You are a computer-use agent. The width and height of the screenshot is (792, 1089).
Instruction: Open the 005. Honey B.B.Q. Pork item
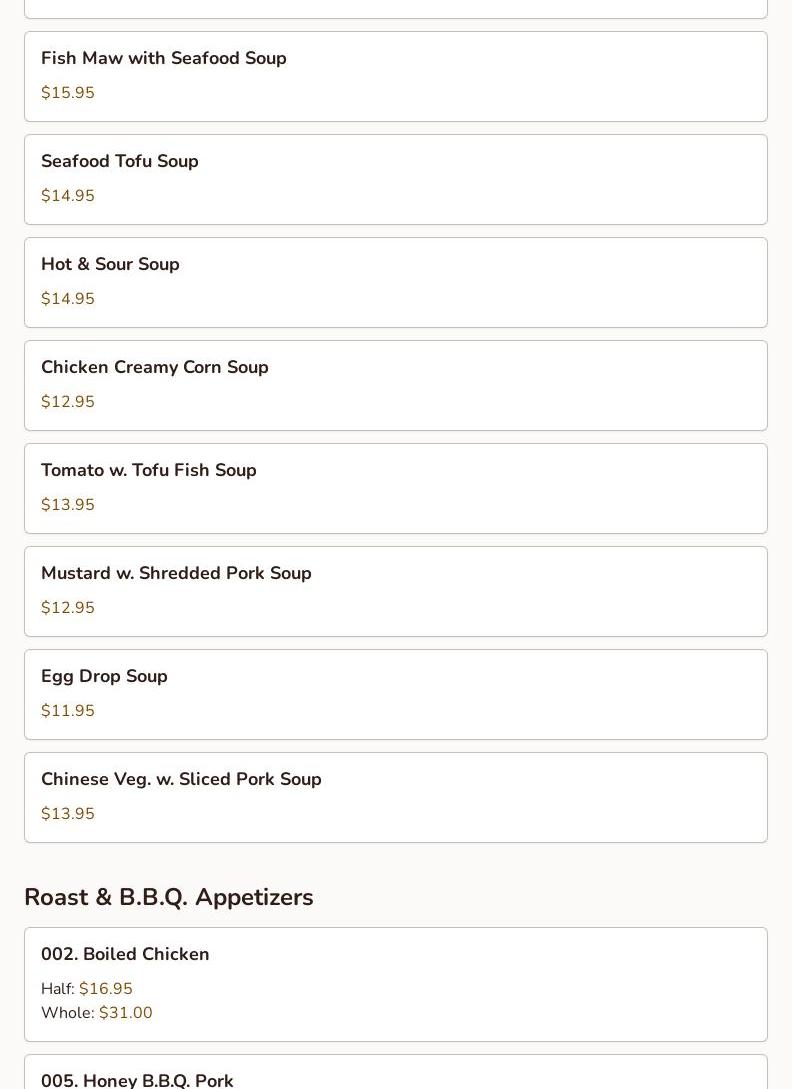(x=137, y=1079)
